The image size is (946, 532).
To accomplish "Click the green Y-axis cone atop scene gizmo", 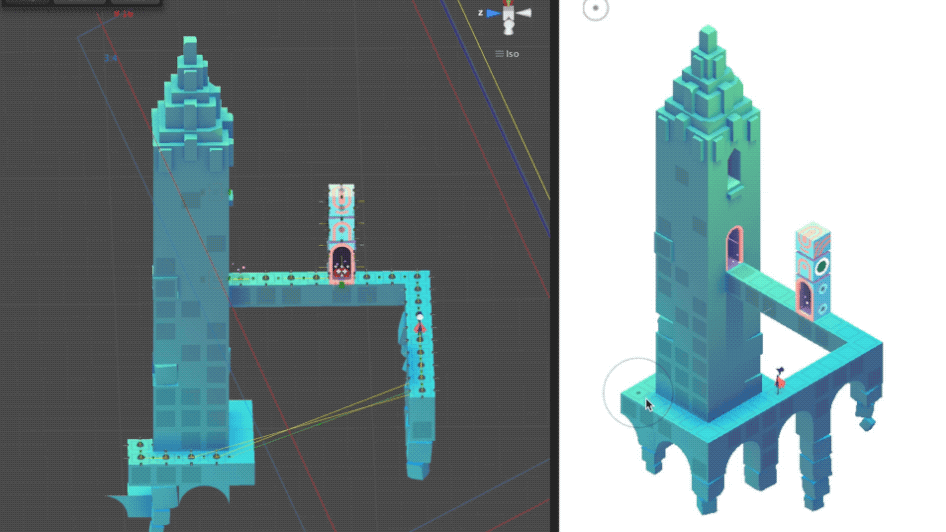I will [x=509, y=3].
